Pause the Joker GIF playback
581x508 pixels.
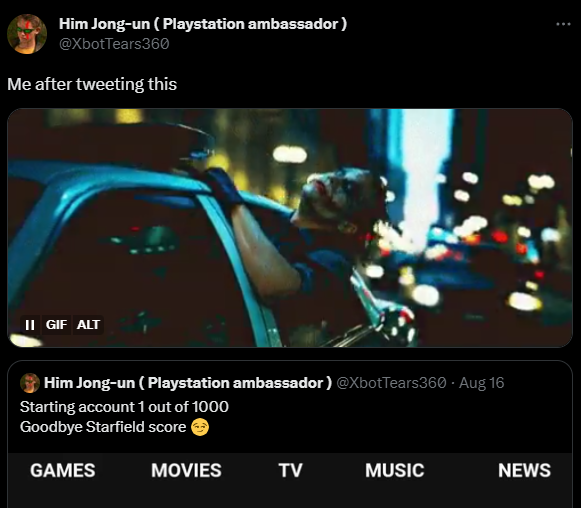pos(30,325)
